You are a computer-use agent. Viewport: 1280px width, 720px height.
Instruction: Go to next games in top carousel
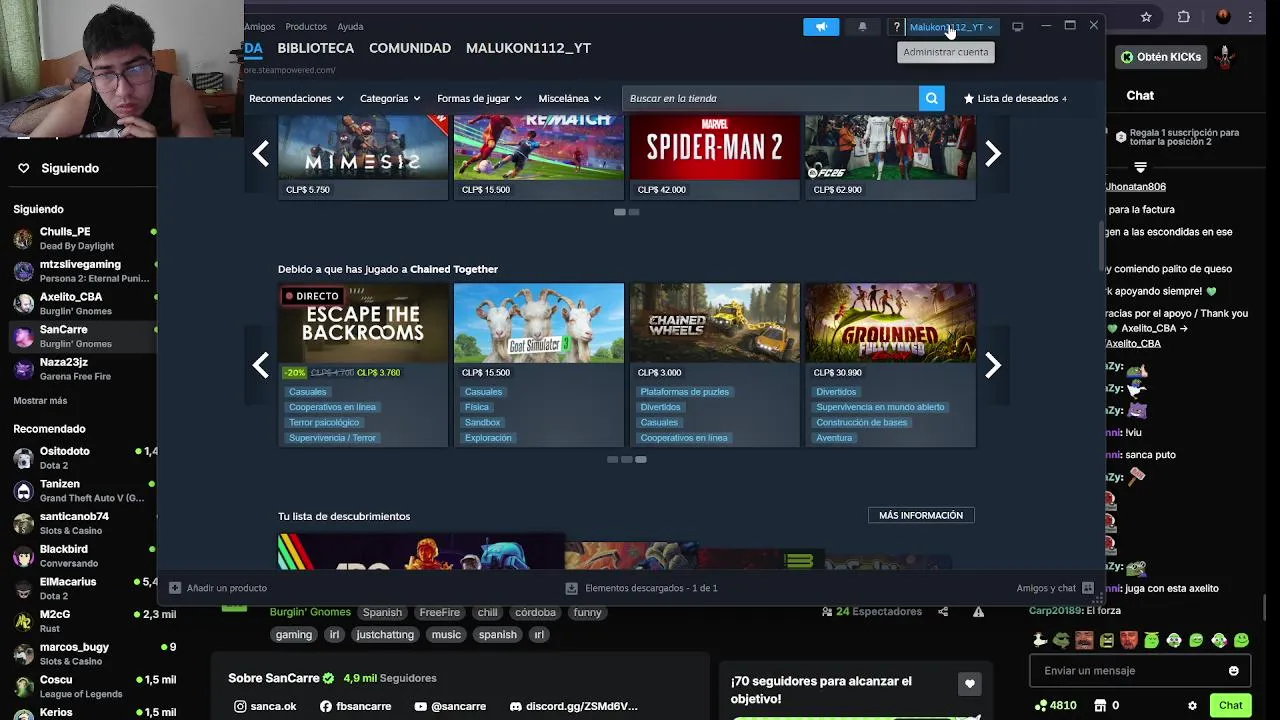[992, 153]
